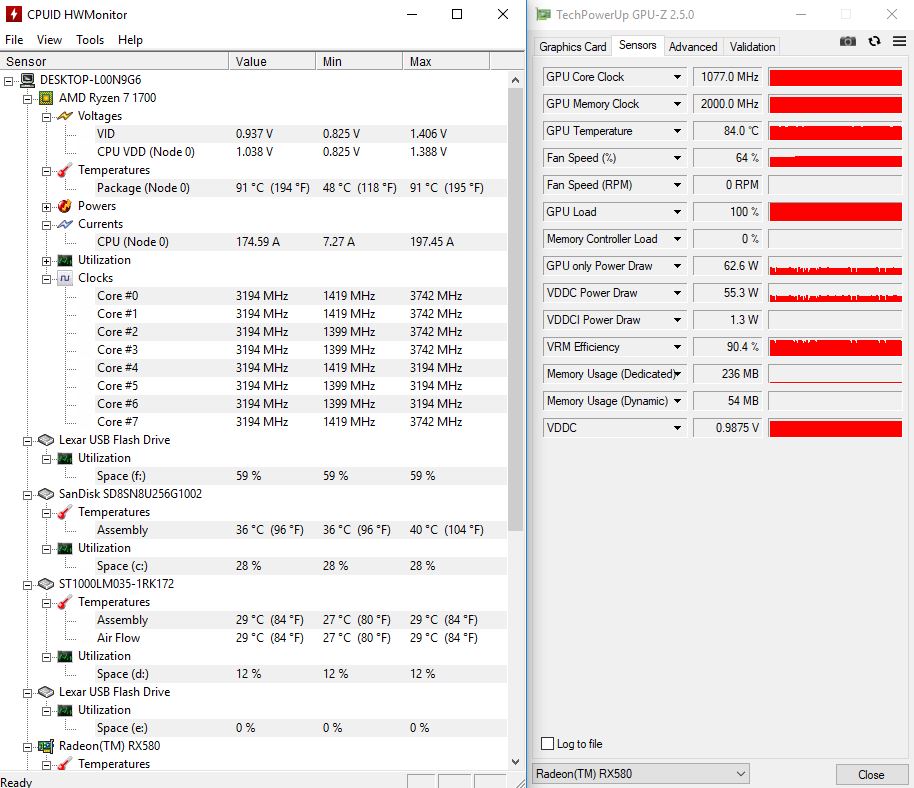Switch to the Advanced tab in GPU-Z
Image resolution: width=914 pixels, height=788 pixels.
pos(692,47)
